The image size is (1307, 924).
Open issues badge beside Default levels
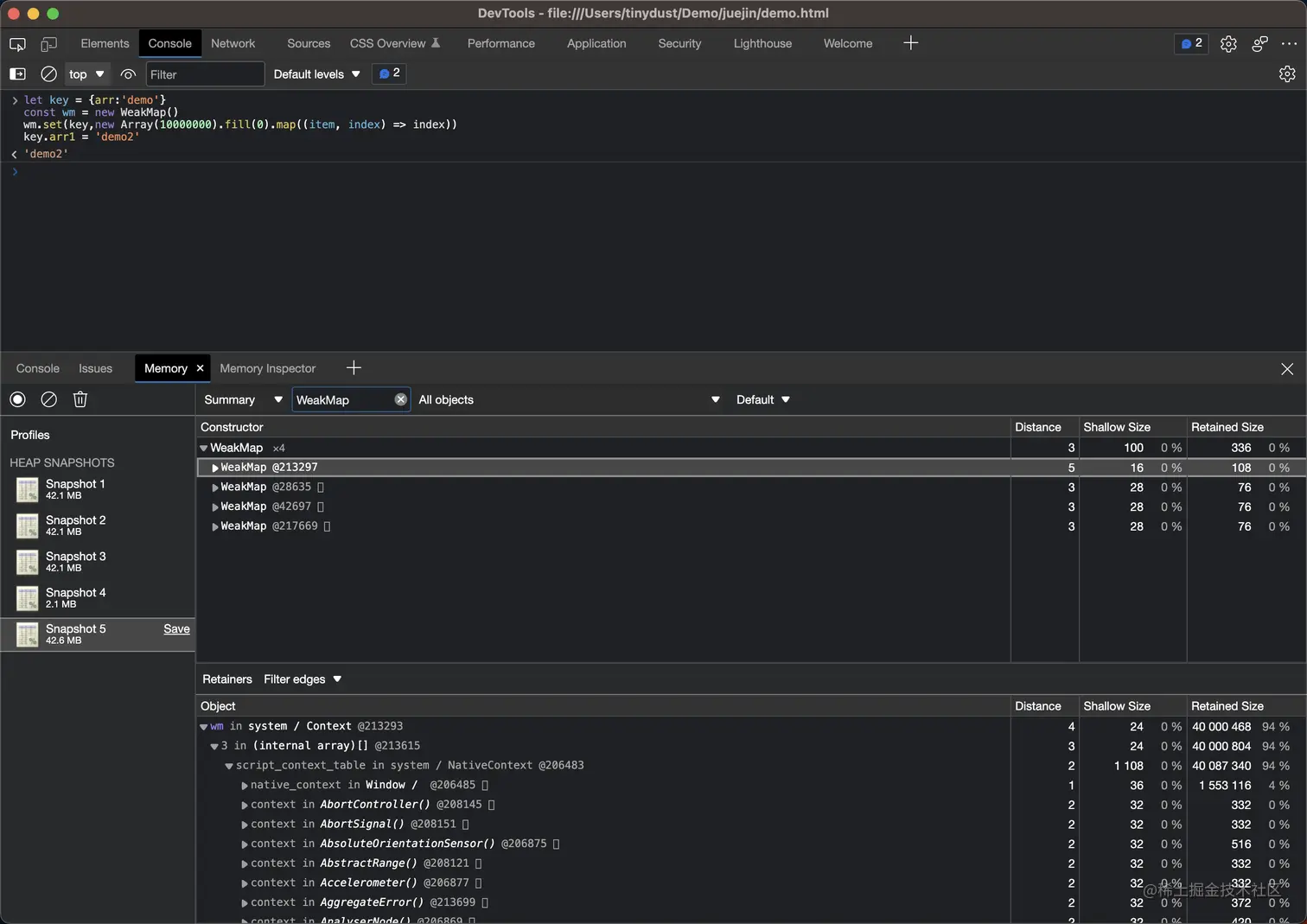tap(389, 73)
